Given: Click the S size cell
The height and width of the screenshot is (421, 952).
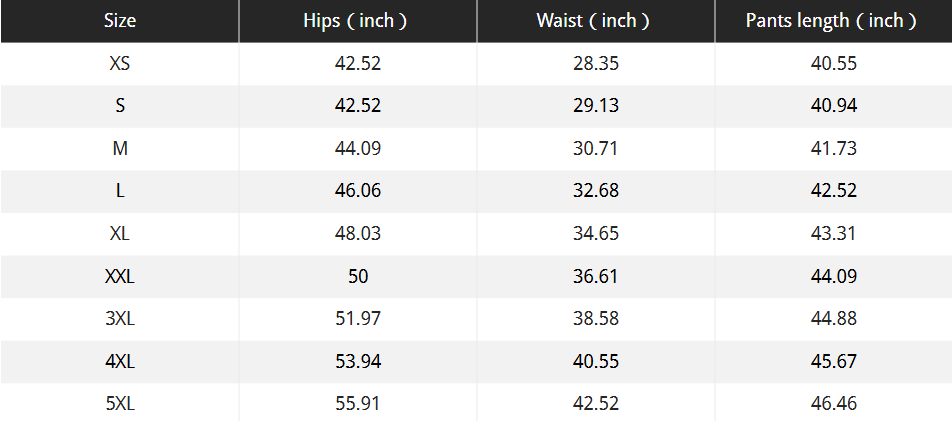Looking at the screenshot, I should [x=120, y=106].
